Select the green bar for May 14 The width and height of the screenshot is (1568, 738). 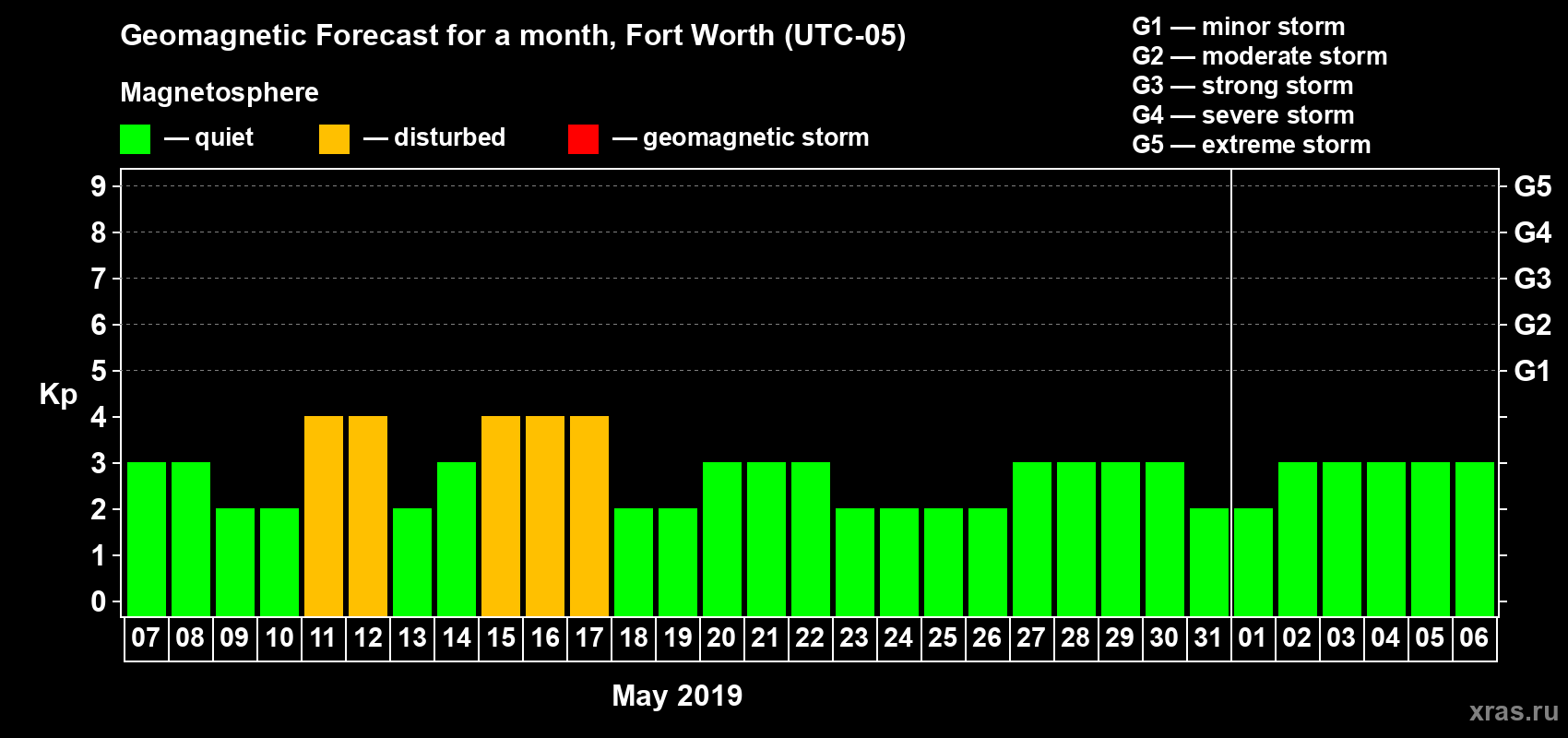coord(457,540)
